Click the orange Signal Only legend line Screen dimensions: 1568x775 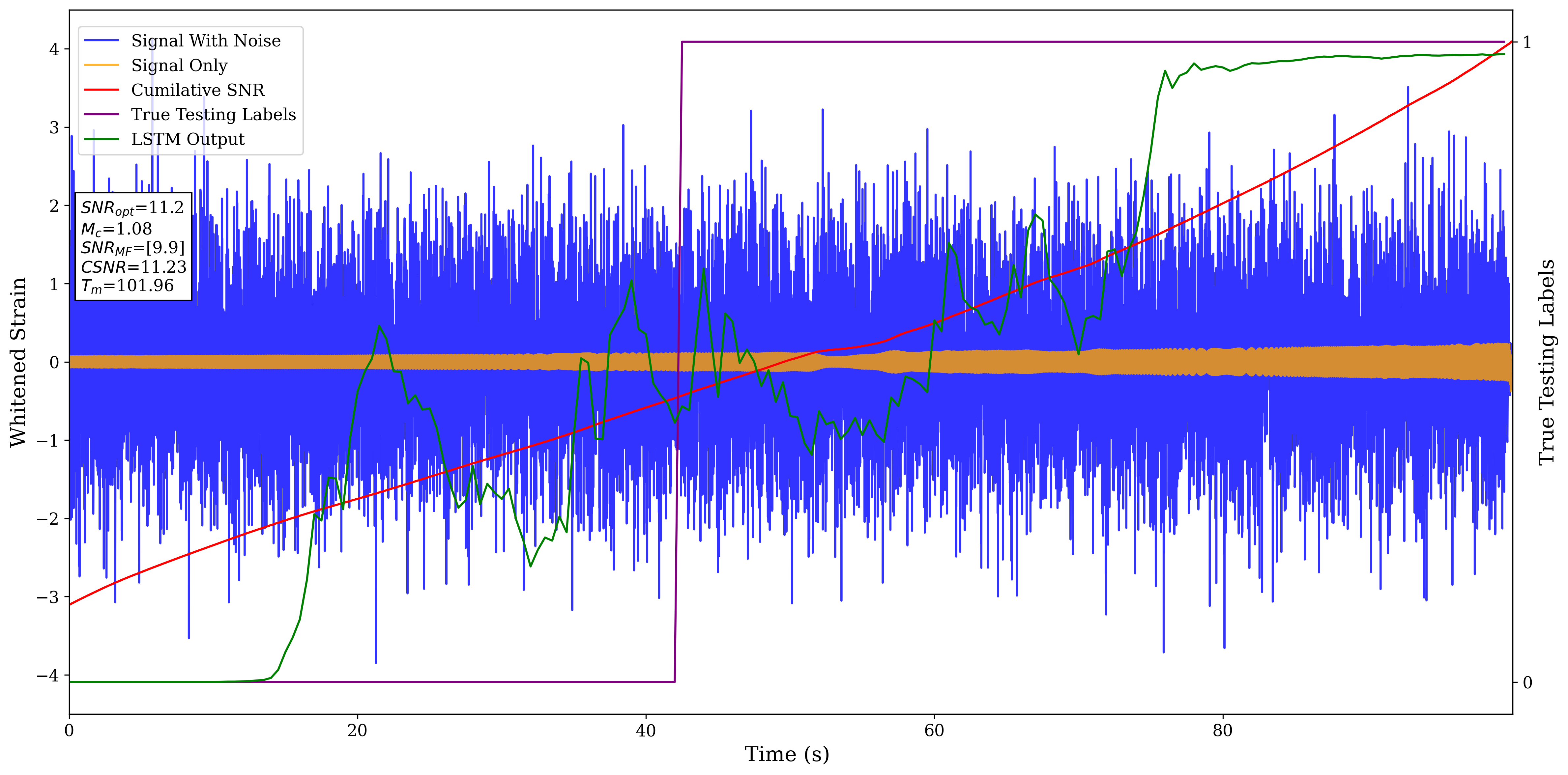[101, 65]
